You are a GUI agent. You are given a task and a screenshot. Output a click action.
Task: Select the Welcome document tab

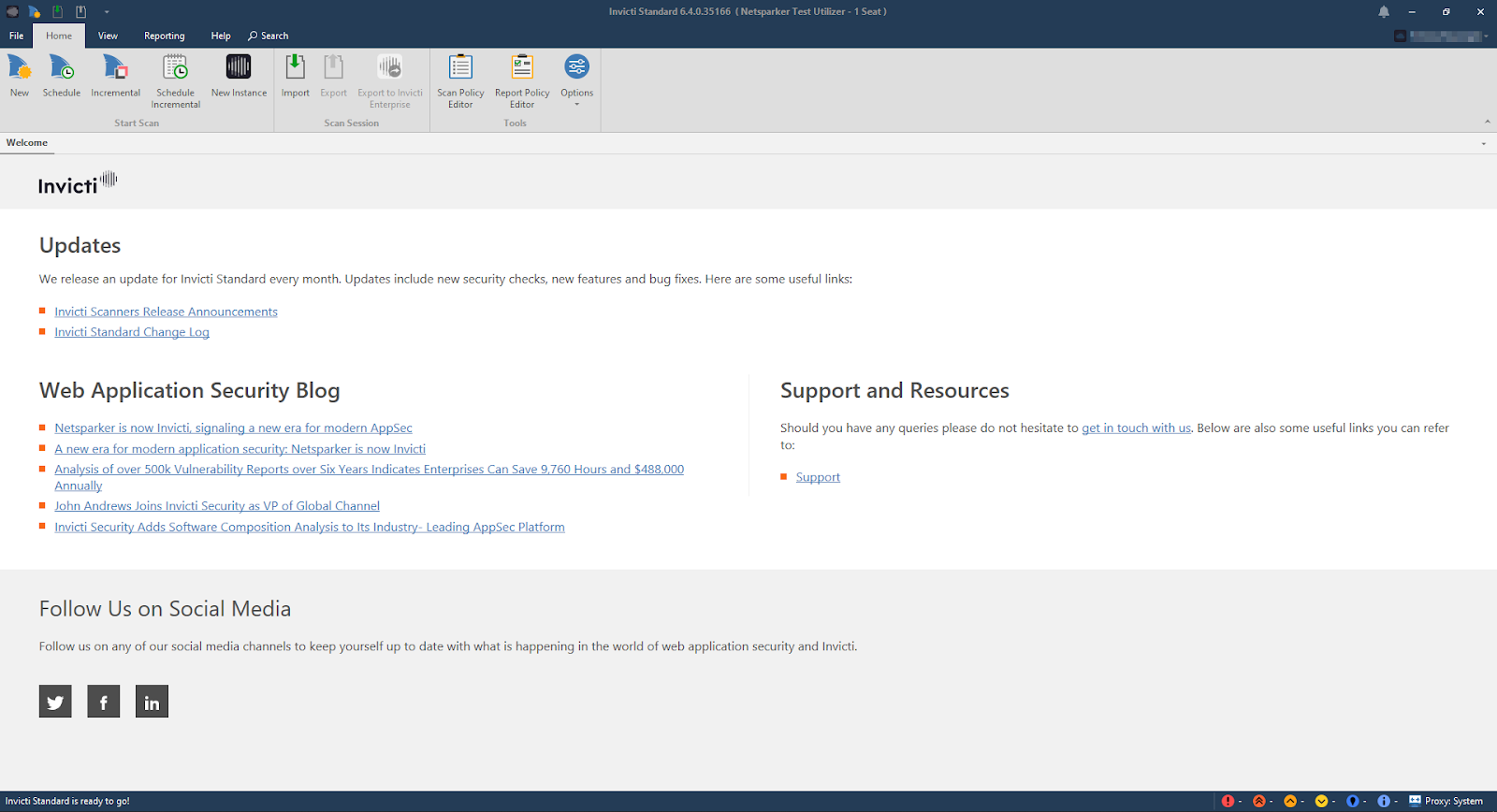pos(27,143)
